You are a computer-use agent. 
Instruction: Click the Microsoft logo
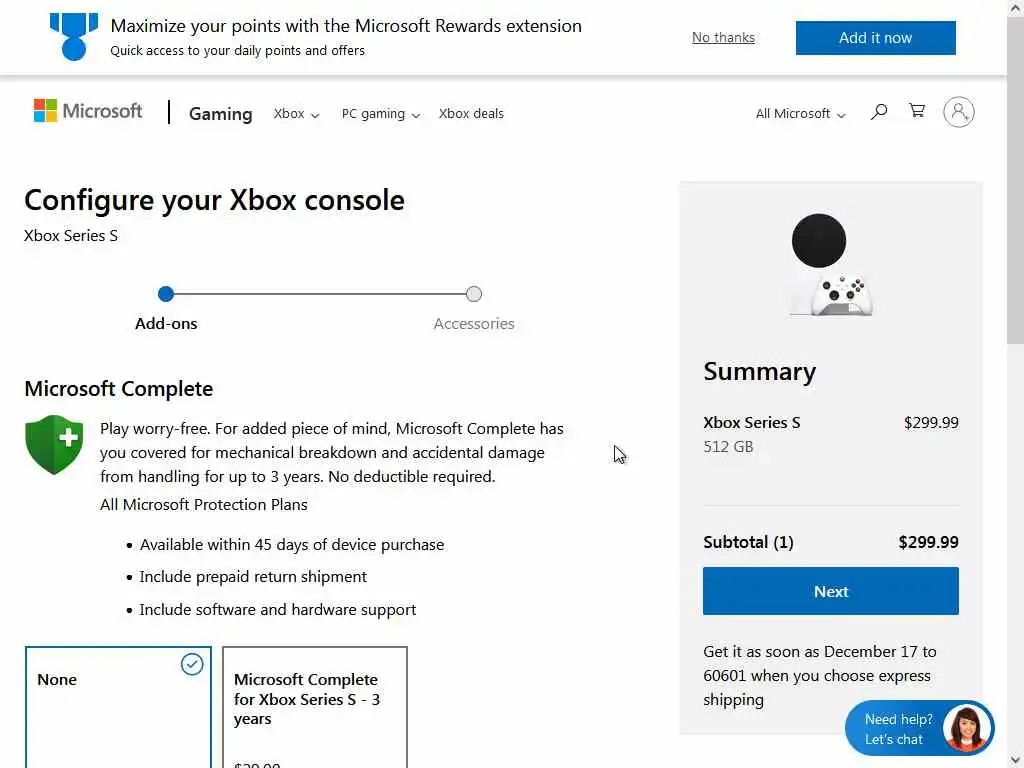(88, 111)
